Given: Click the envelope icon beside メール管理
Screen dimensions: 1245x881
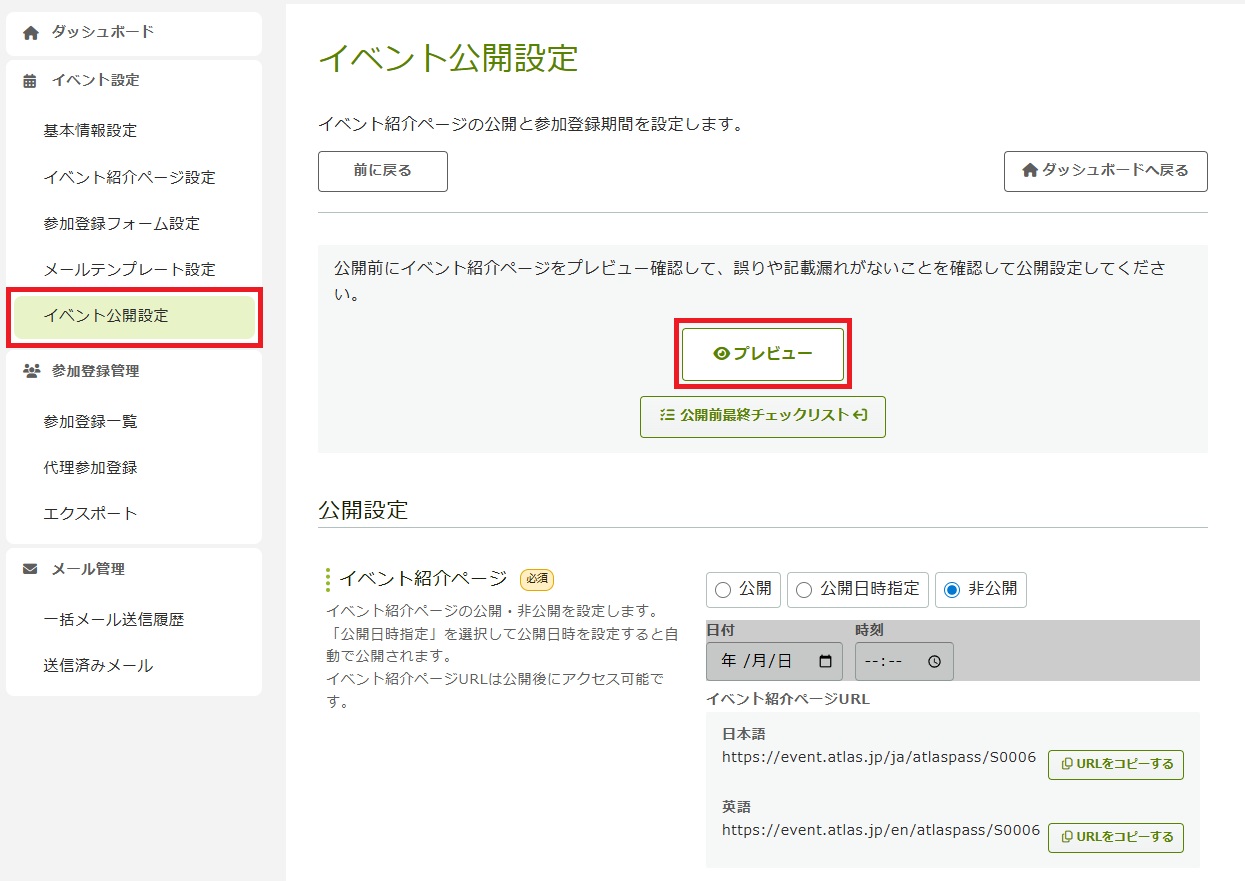Looking at the screenshot, I should [30, 569].
